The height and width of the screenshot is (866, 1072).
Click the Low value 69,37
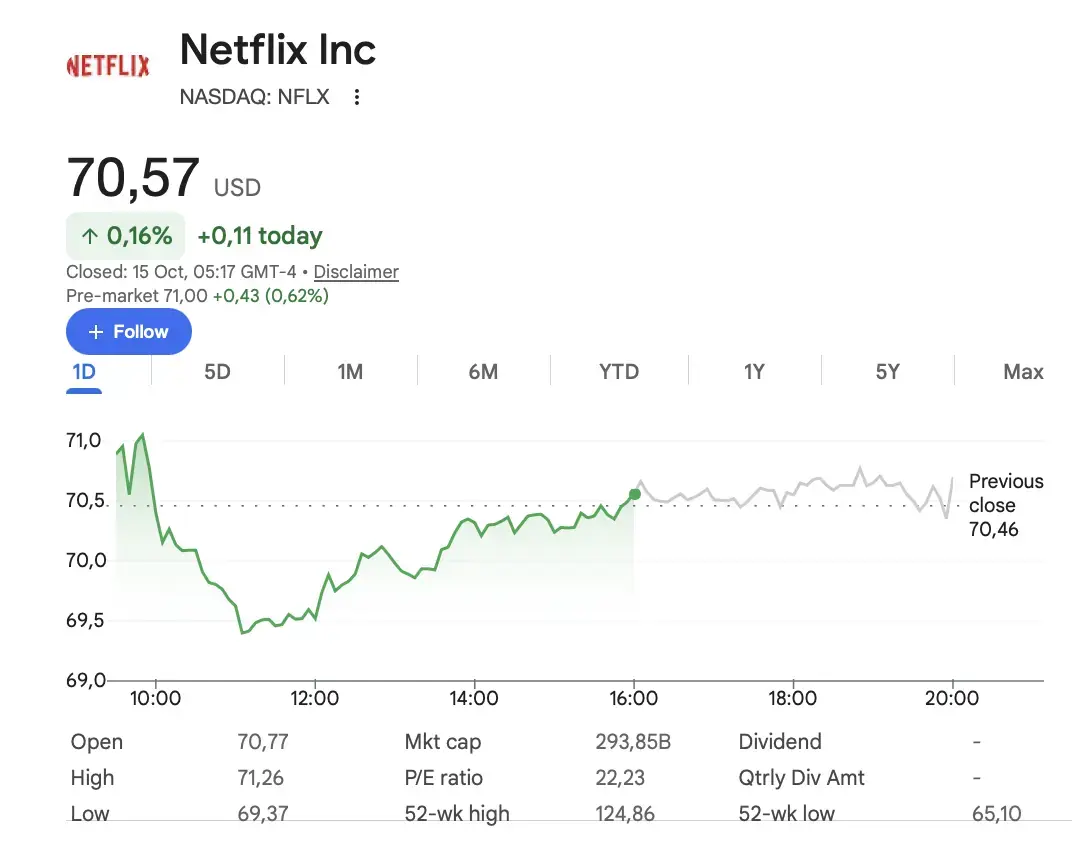pos(263,813)
